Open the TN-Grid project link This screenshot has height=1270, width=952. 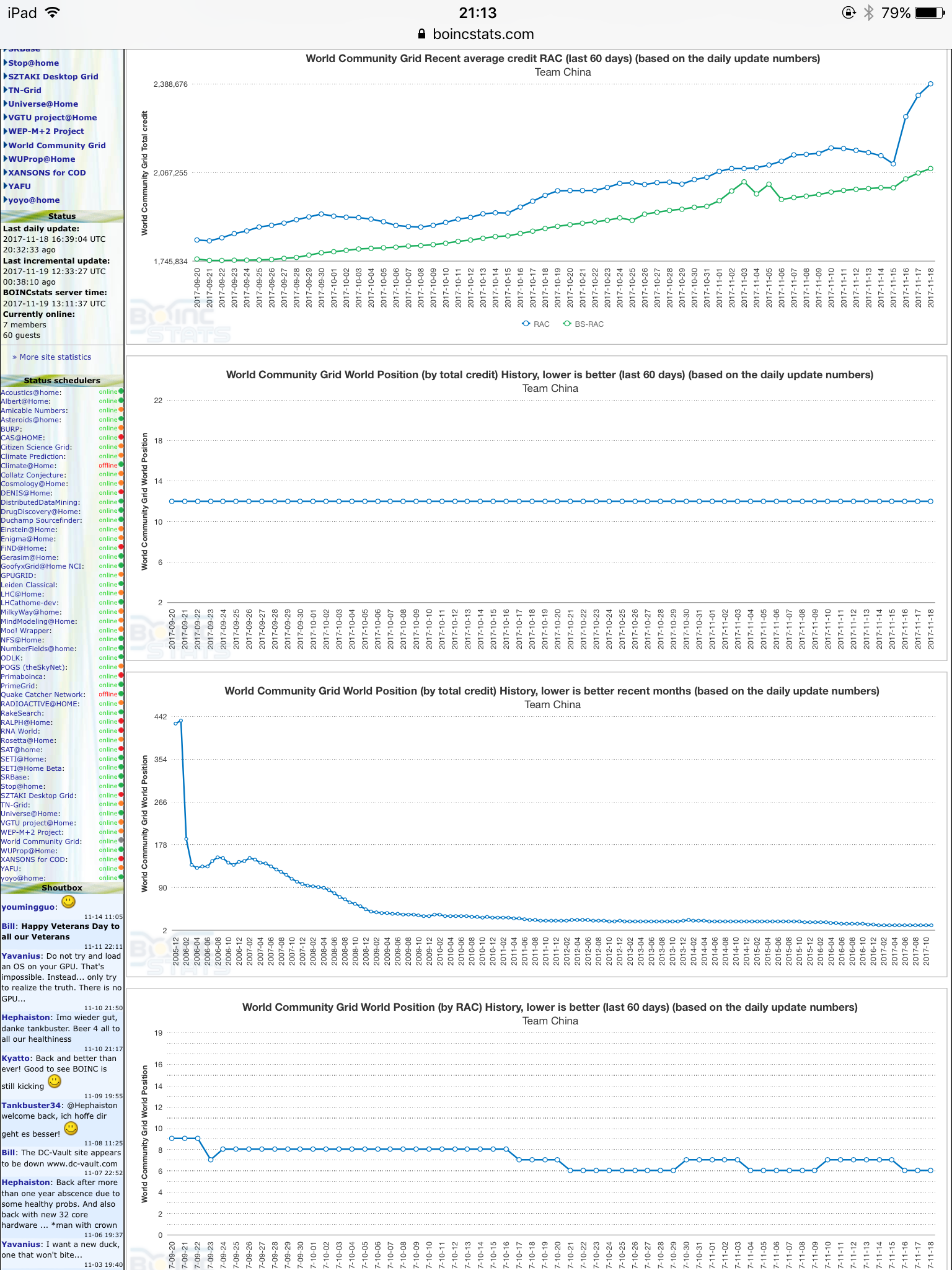click(x=25, y=90)
